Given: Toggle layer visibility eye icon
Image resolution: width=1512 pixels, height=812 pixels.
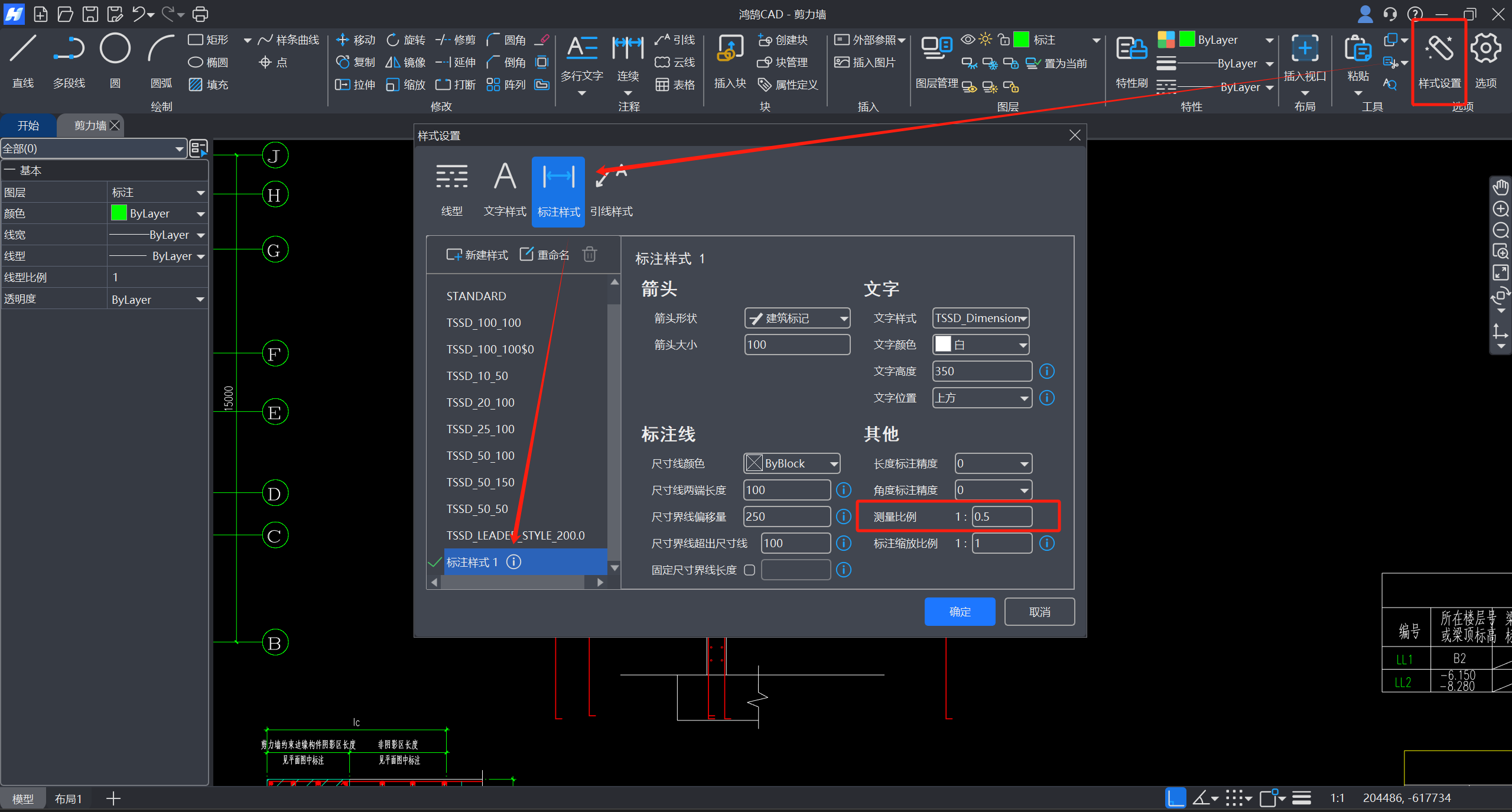Looking at the screenshot, I should coord(967,40).
